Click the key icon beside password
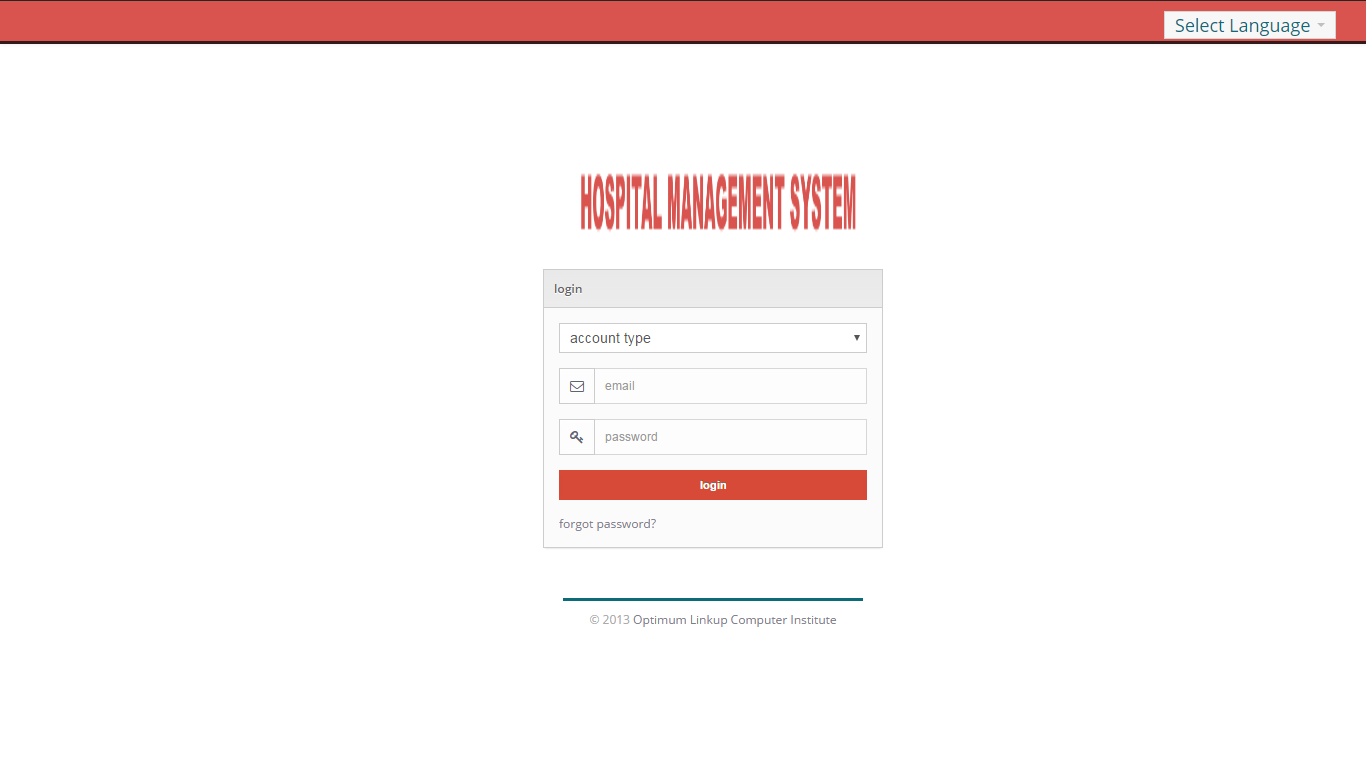1366x768 pixels. (x=577, y=437)
